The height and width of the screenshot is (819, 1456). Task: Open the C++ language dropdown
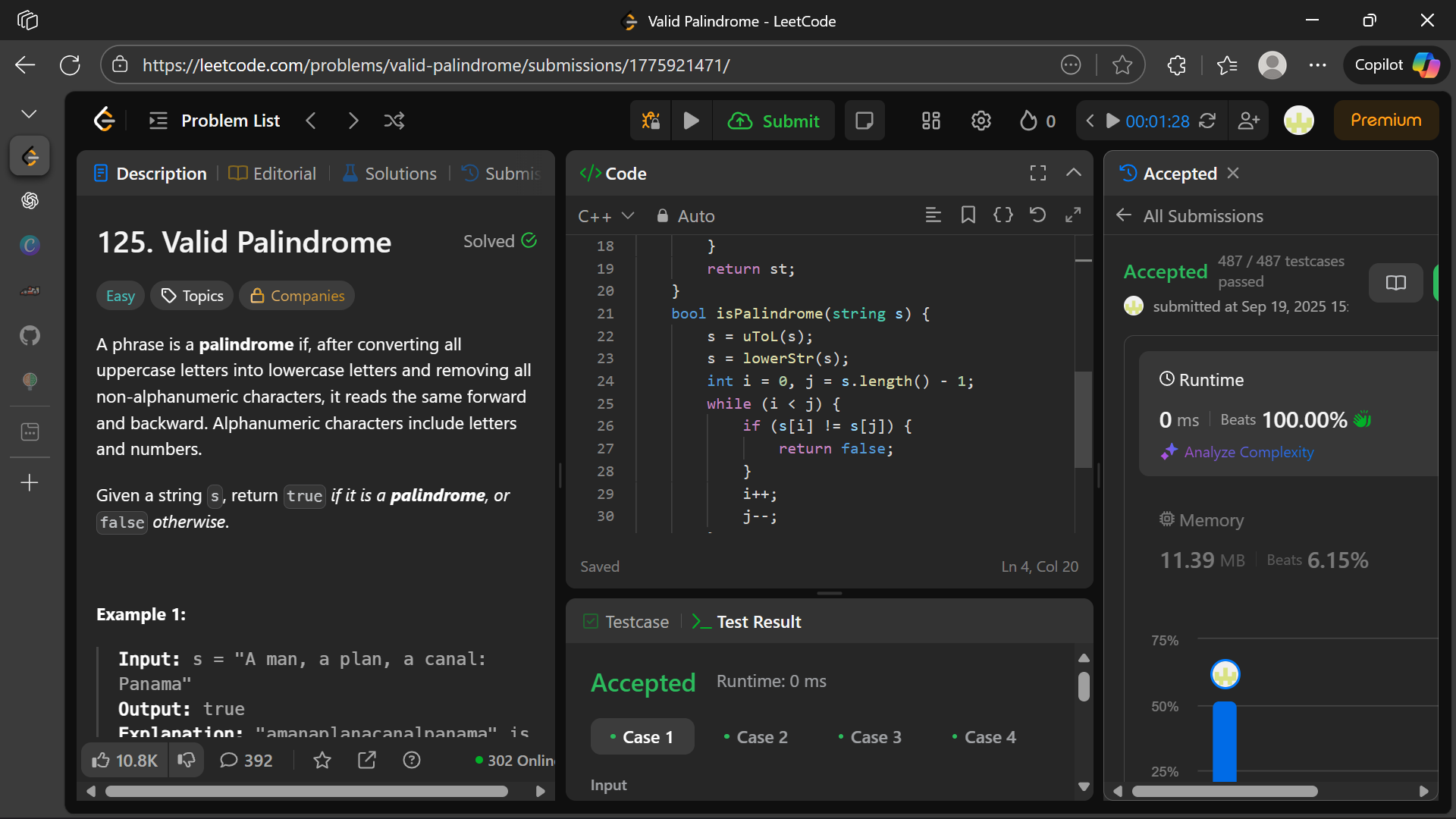pyautogui.click(x=606, y=216)
